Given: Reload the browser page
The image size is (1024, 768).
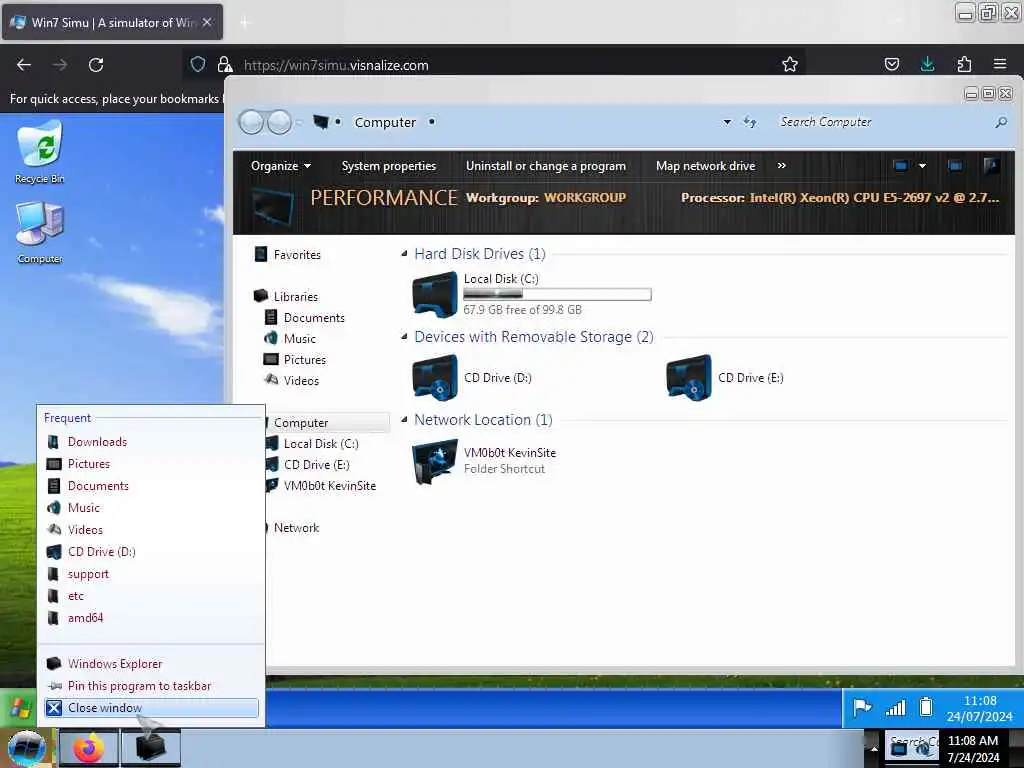Looking at the screenshot, I should (96, 65).
